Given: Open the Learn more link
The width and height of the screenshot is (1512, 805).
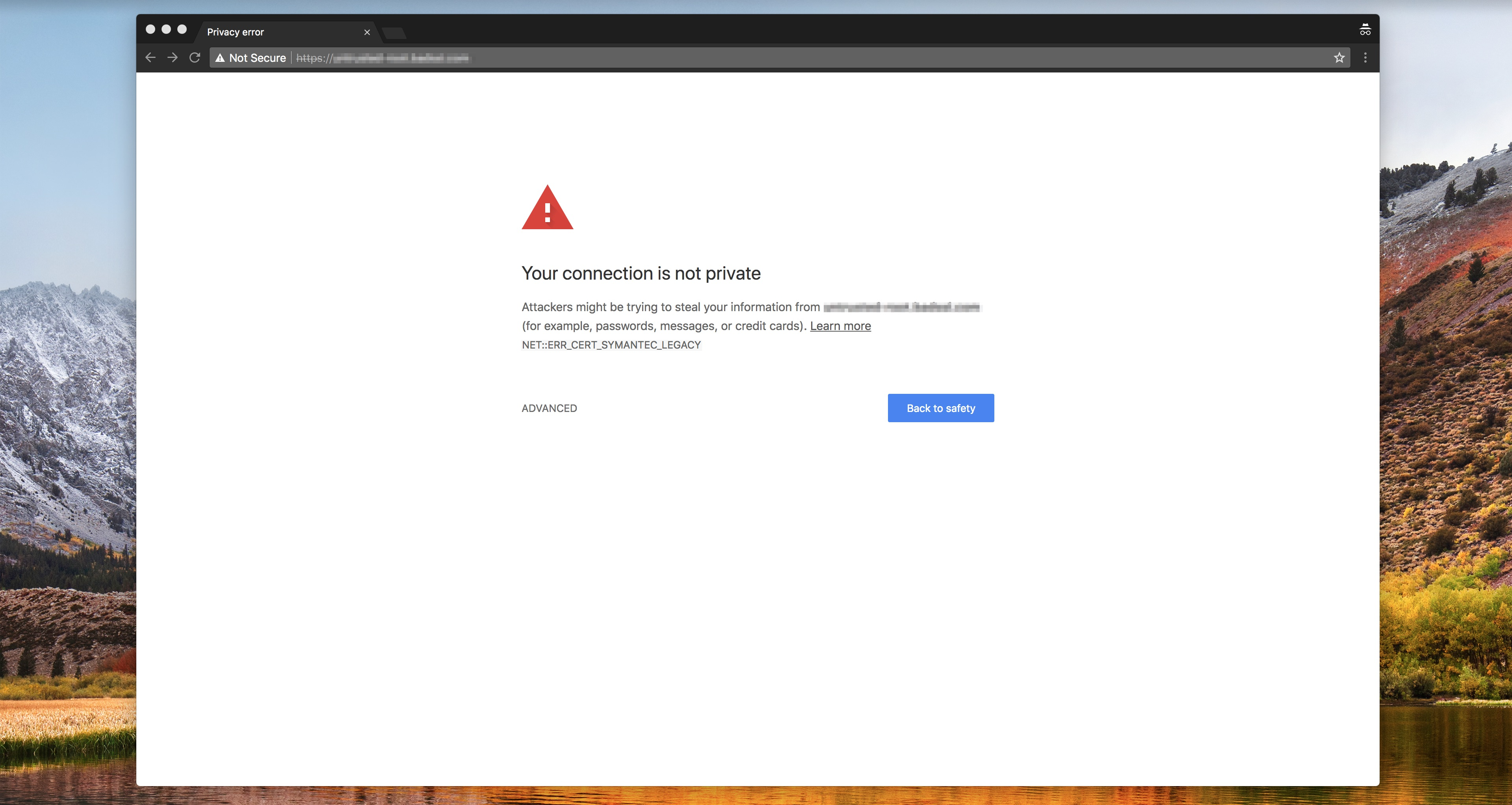Looking at the screenshot, I should click(x=840, y=326).
